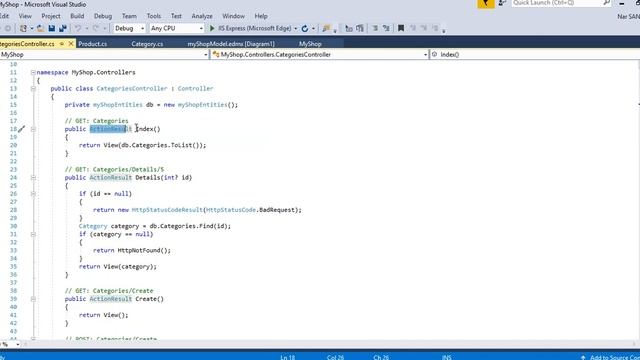This screenshot has width=640, height=360.
Task: Open the Build menu
Action: pos(77,16)
